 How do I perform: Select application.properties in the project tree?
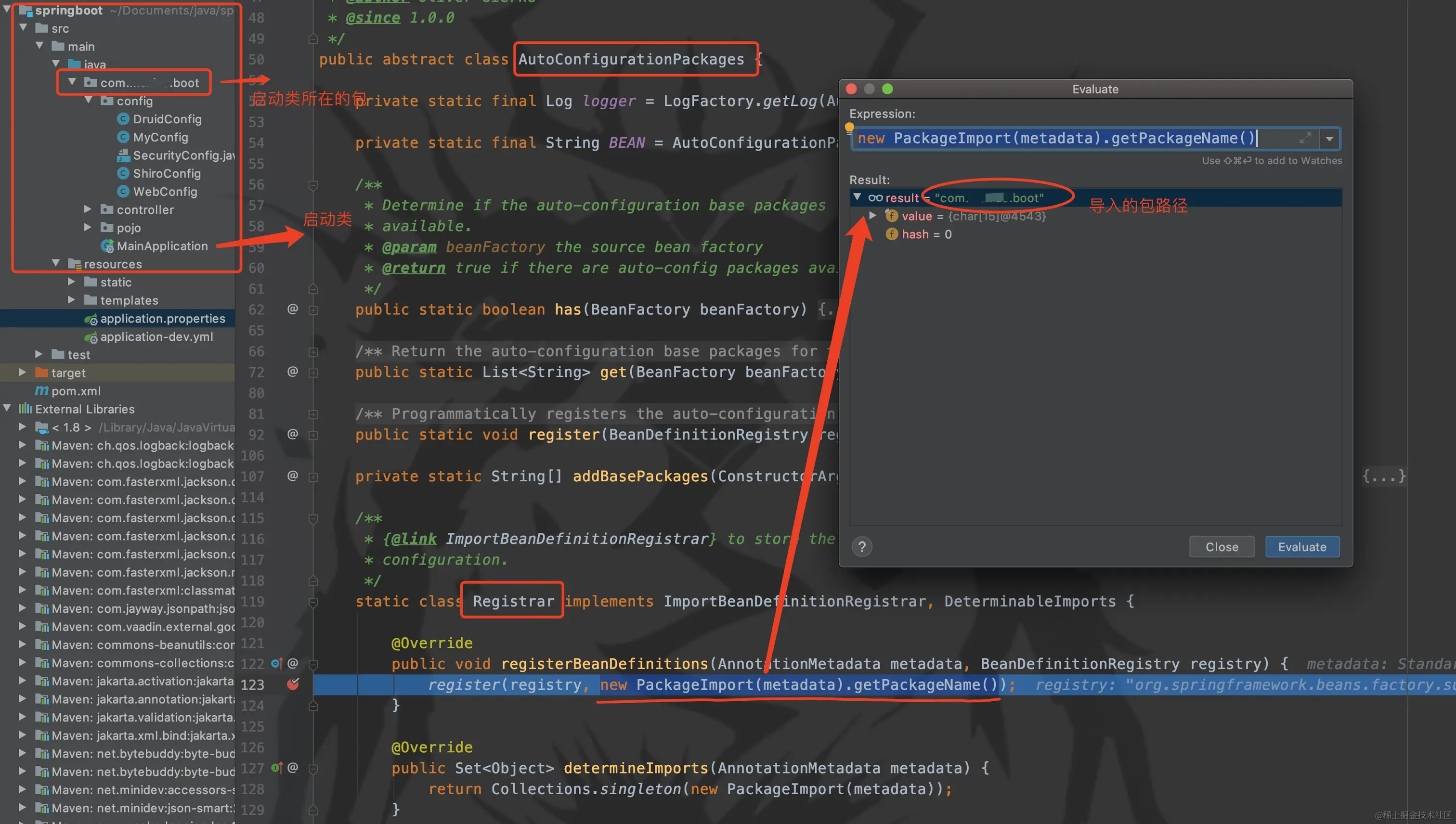pyautogui.click(x=162, y=319)
